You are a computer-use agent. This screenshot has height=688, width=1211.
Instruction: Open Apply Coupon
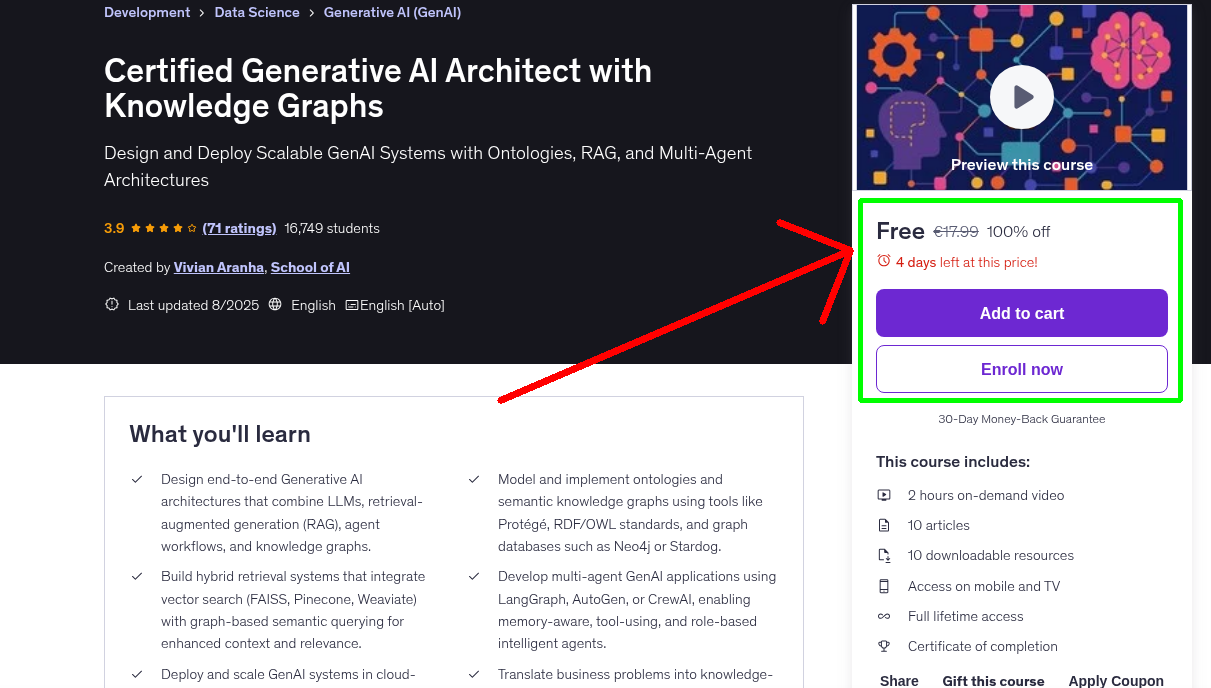[1116, 679]
